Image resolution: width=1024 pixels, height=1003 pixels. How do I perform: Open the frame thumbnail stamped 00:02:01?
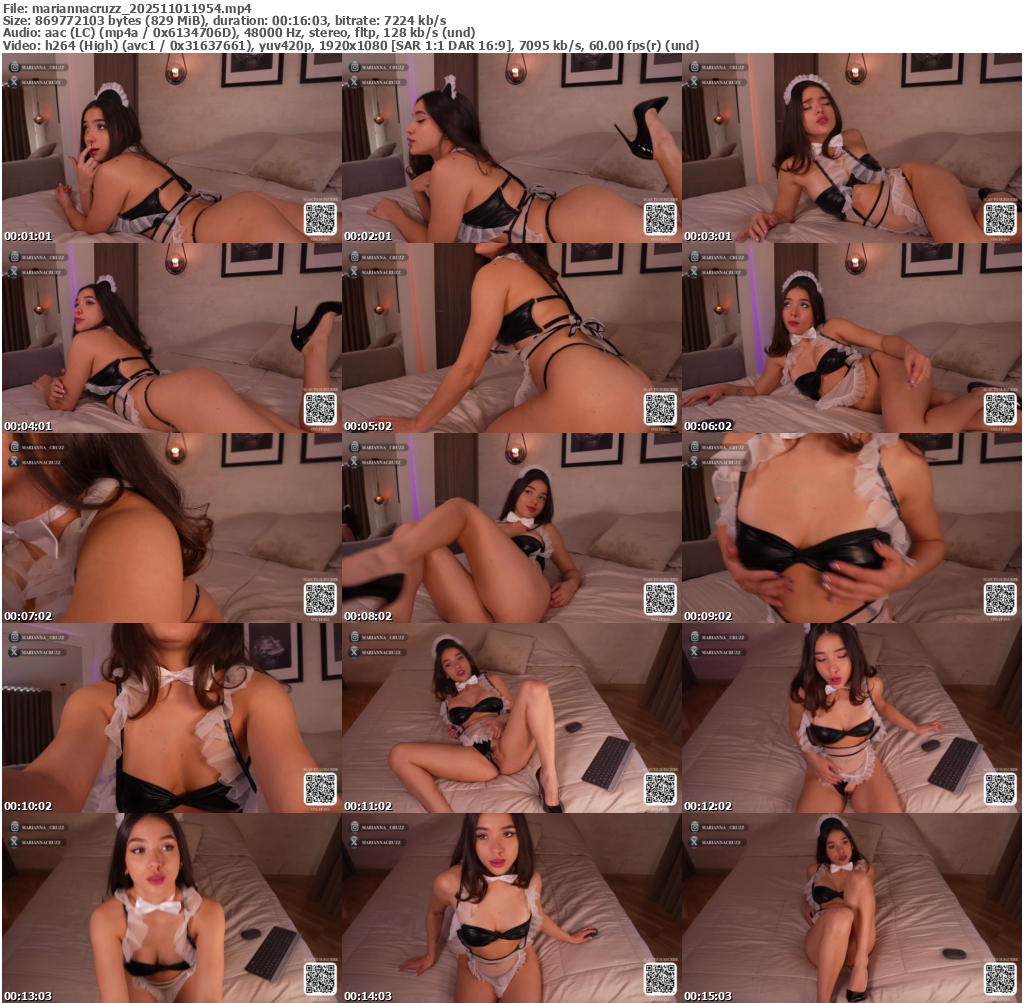[511, 148]
